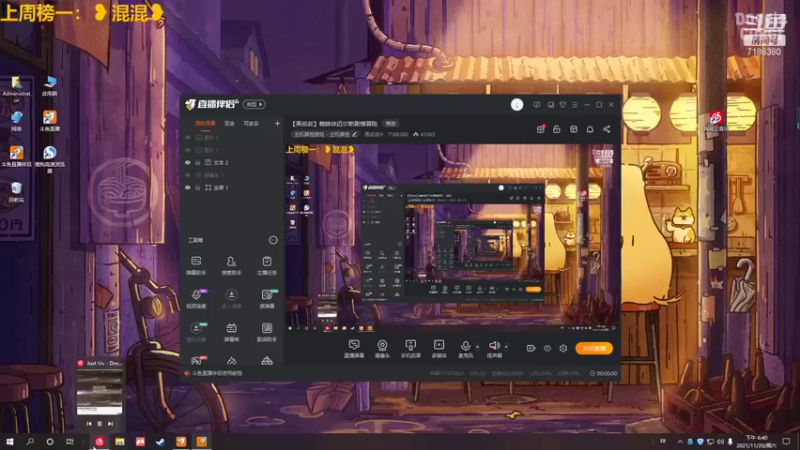Open the 歌词助手 lyrics assistant tool
The width and height of the screenshot is (800, 450).
point(267,332)
